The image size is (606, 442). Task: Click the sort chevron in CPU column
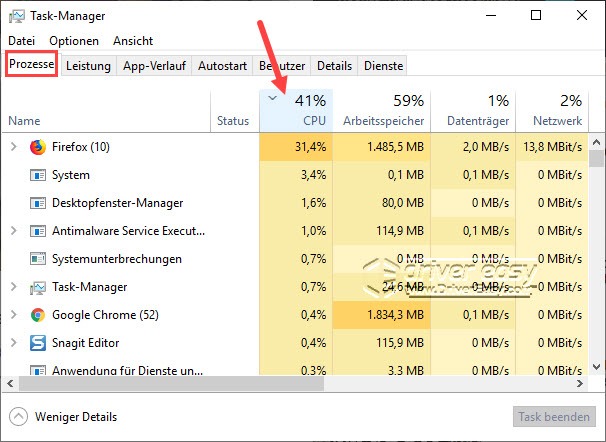click(x=272, y=98)
